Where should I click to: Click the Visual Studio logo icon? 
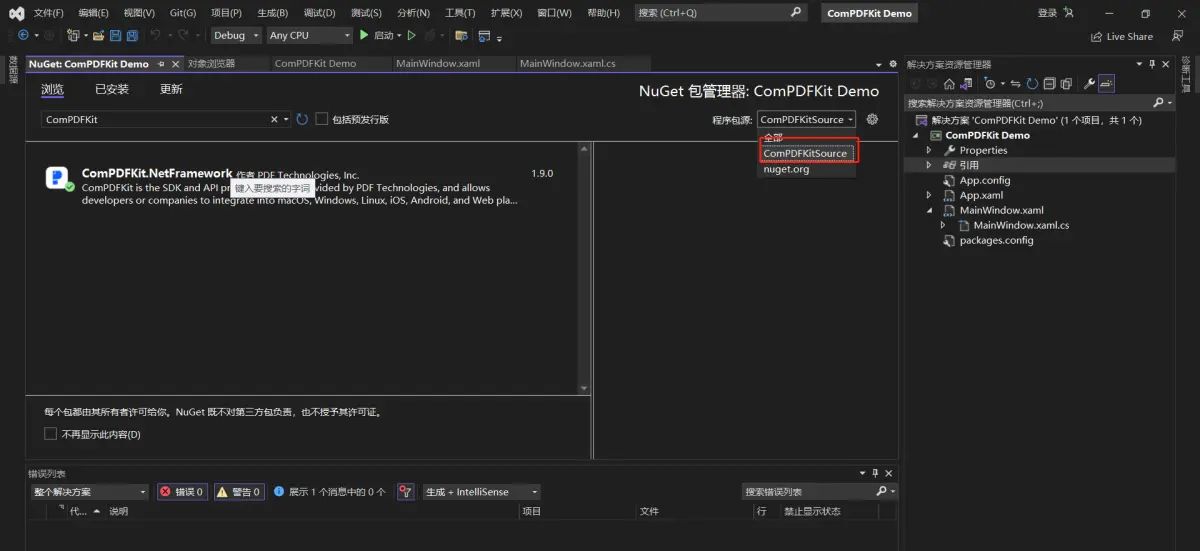(16, 13)
